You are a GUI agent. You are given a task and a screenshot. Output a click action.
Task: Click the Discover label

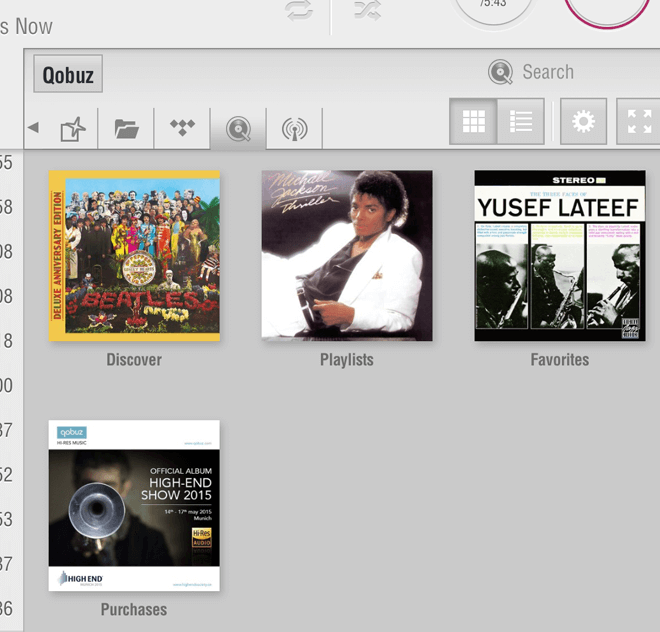pos(134,360)
